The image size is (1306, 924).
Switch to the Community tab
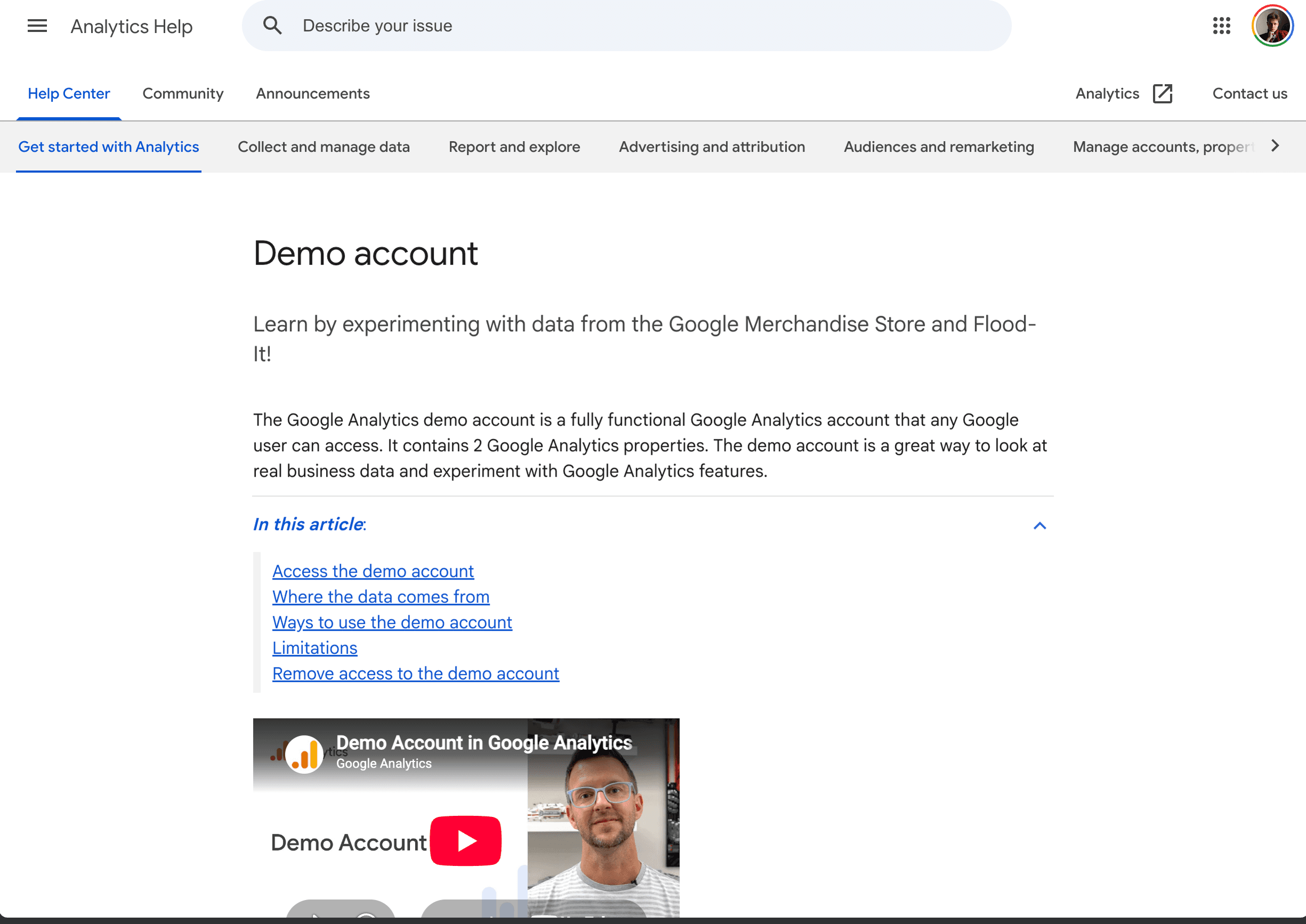pyautogui.click(x=183, y=93)
